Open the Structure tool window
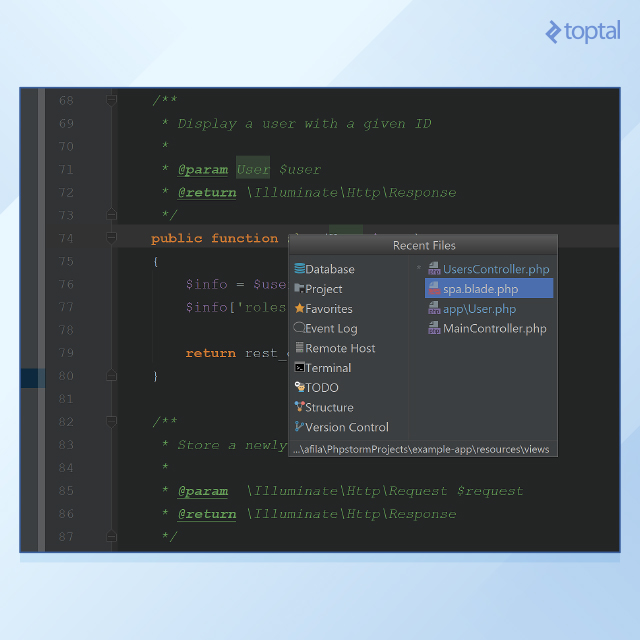 pyautogui.click(x=329, y=407)
